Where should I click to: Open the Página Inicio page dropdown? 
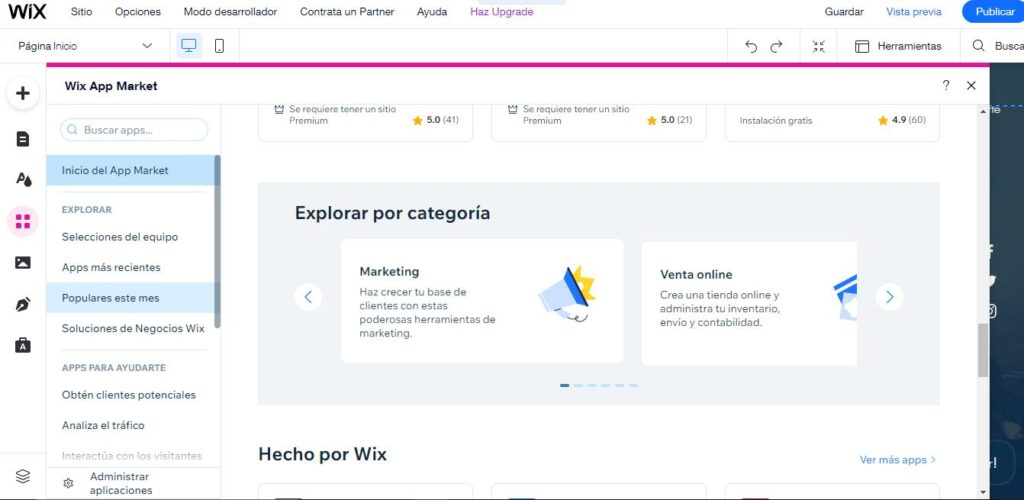(85, 46)
